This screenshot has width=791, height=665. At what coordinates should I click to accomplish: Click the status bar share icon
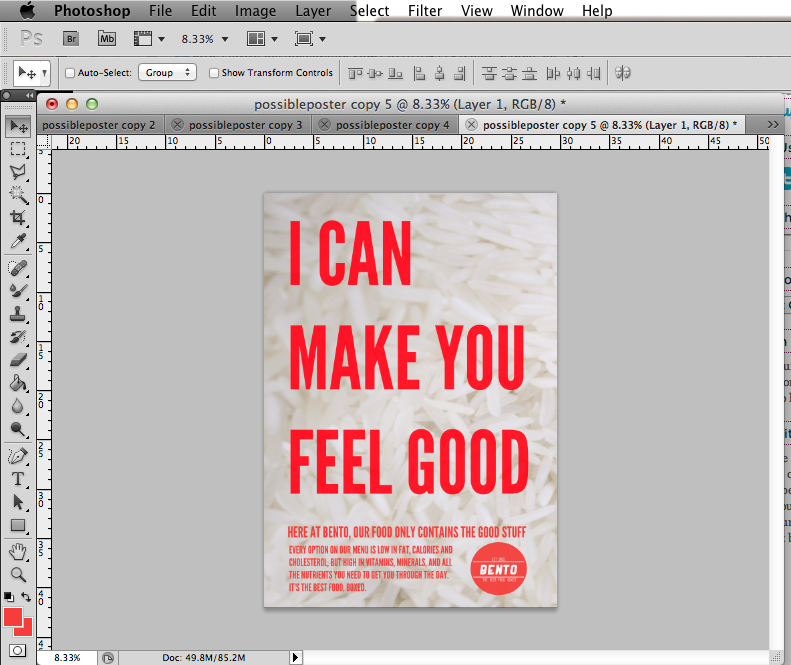tap(108, 657)
